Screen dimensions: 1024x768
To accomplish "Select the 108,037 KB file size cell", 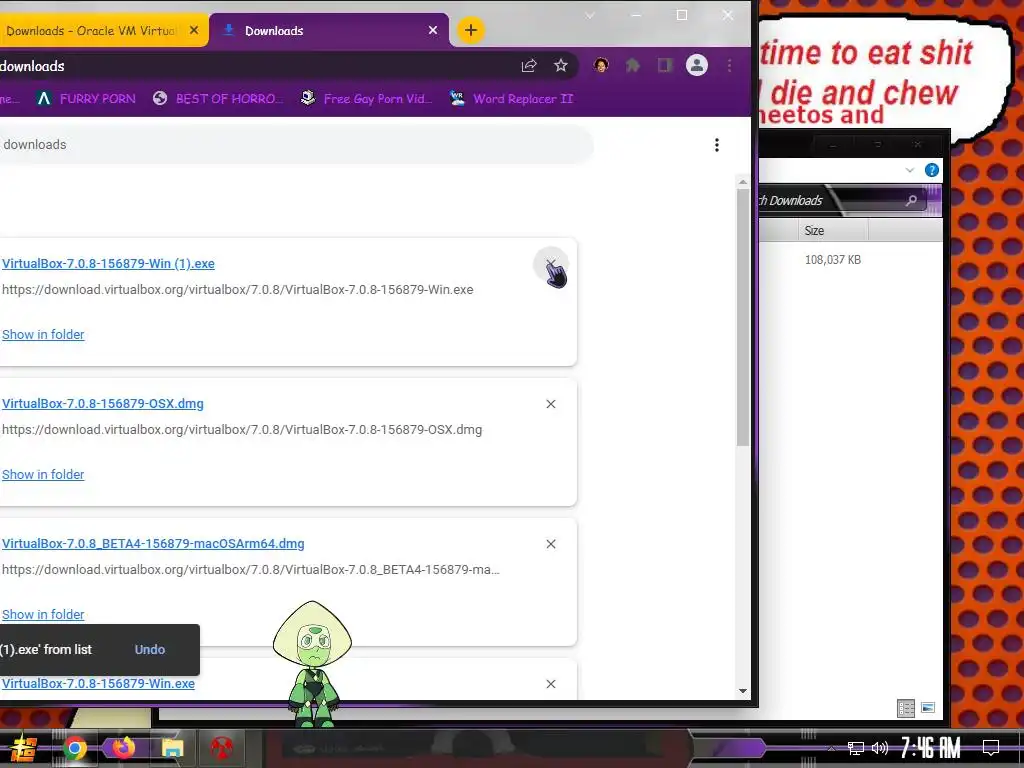I will [x=833, y=260].
